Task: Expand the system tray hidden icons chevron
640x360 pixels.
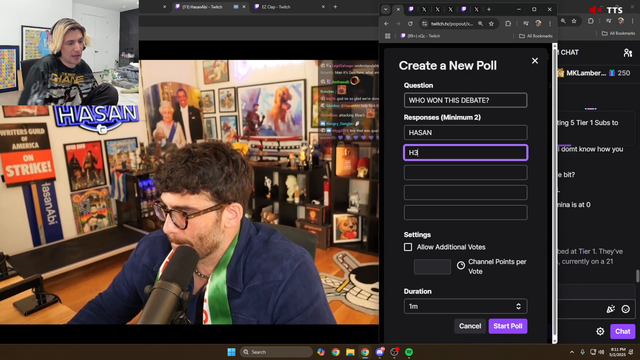Action: 572,352
